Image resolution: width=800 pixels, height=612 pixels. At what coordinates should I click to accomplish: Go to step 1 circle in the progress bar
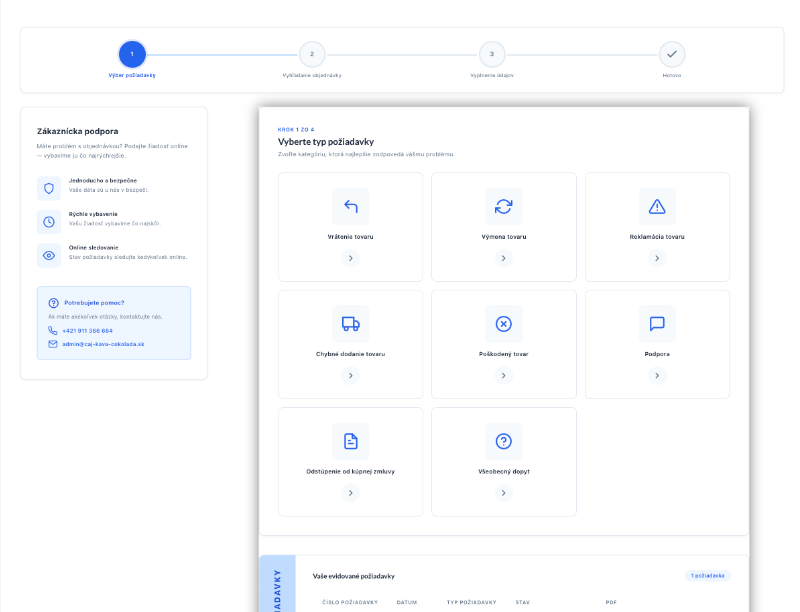[132, 54]
